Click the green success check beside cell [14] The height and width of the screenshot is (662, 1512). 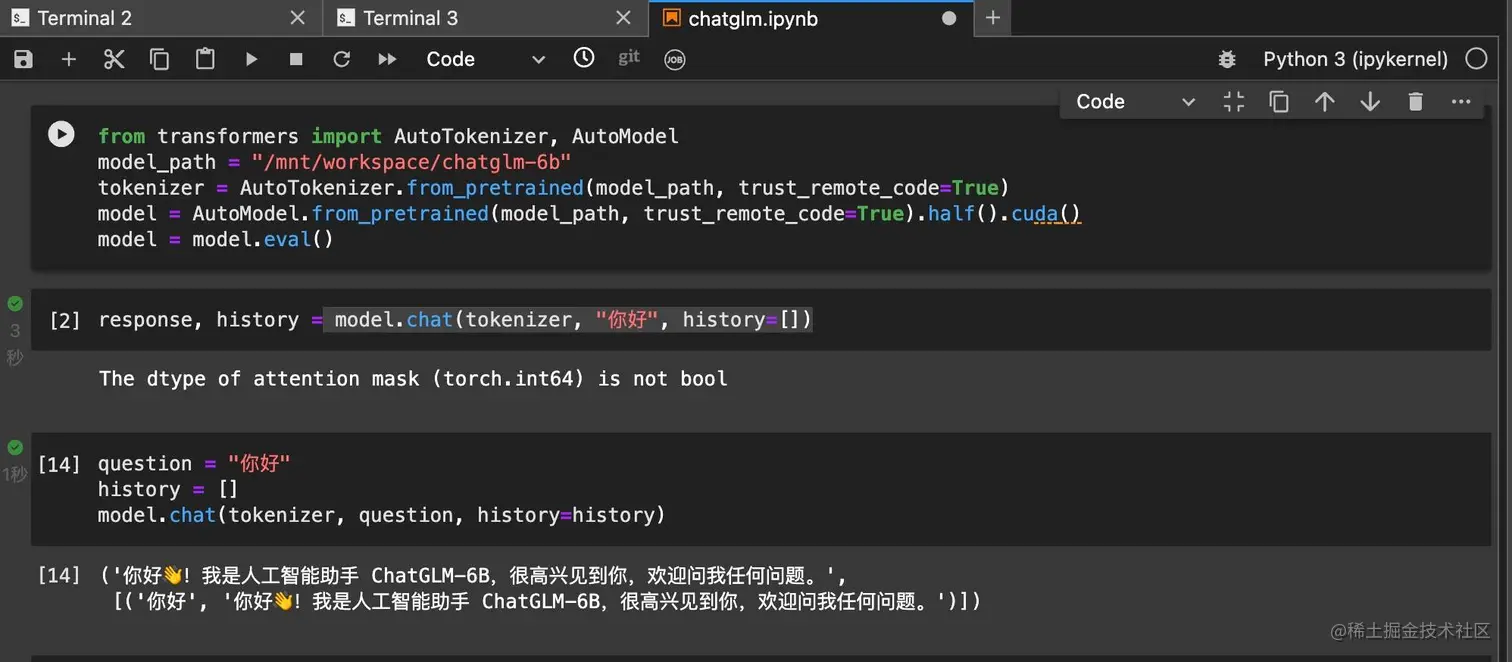point(15,447)
